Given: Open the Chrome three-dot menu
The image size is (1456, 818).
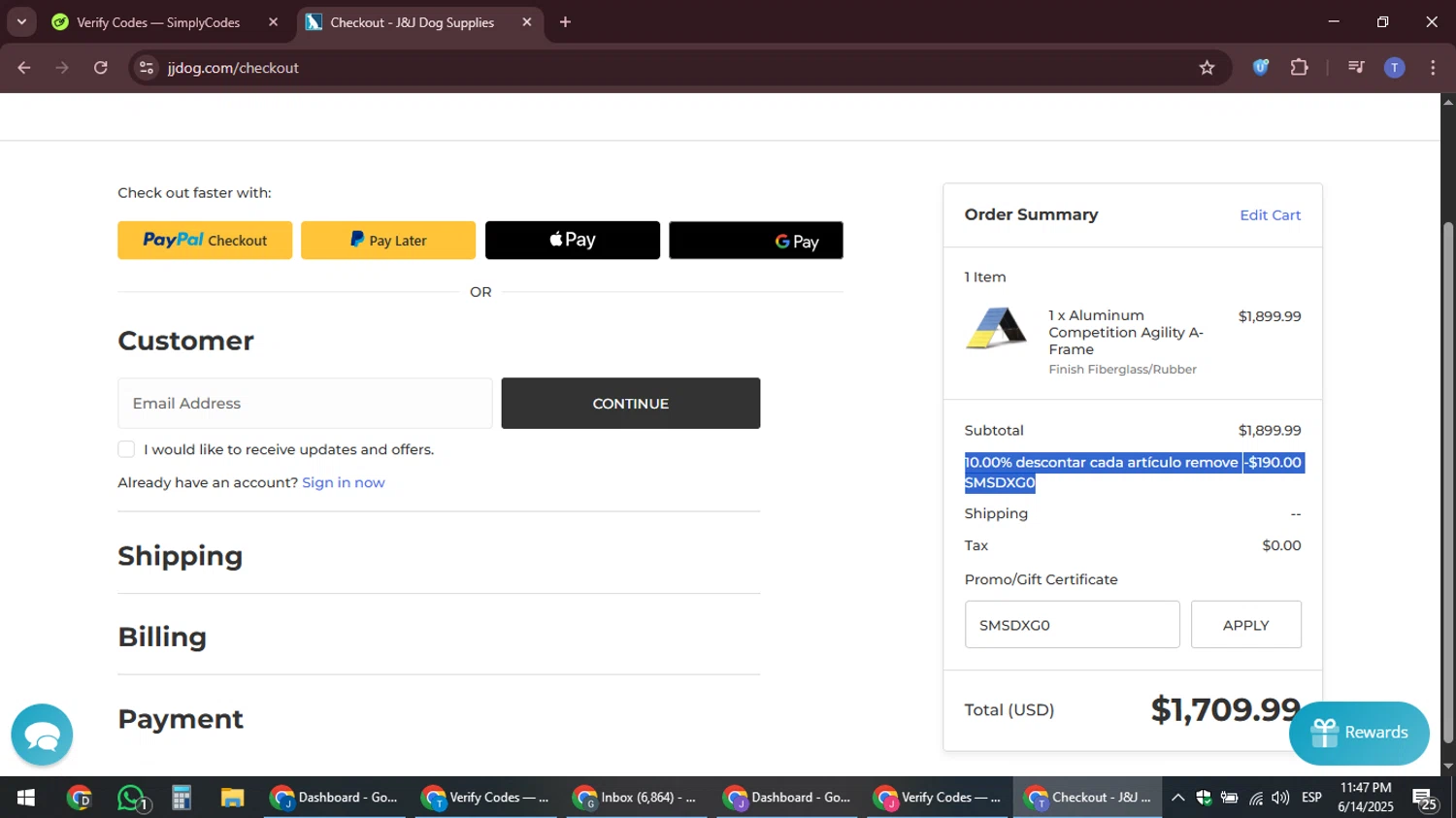Looking at the screenshot, I should point(1433,68).
